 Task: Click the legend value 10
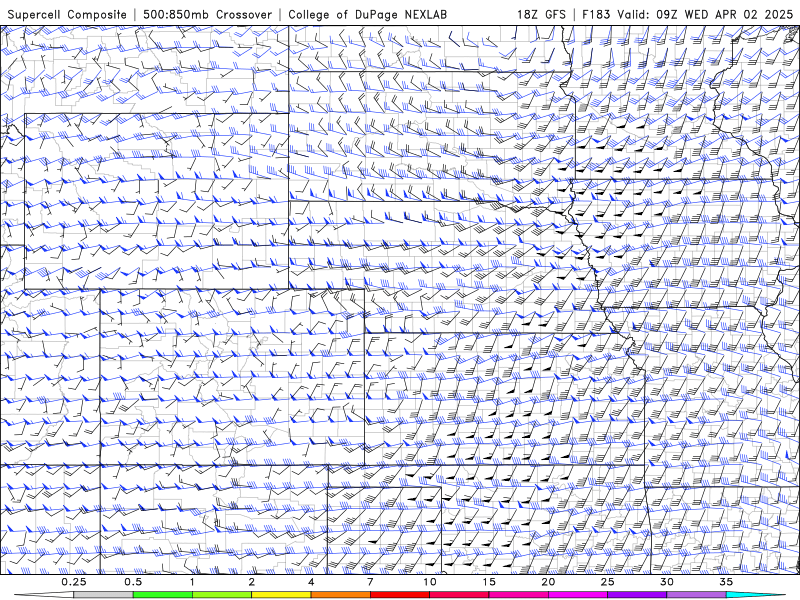(x=430, y=582)
